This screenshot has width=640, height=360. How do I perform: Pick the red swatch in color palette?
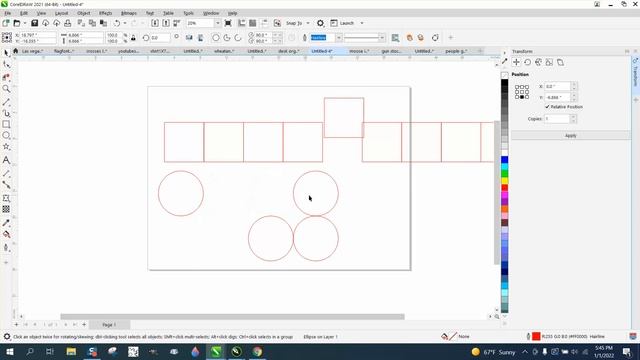[504, 188]
